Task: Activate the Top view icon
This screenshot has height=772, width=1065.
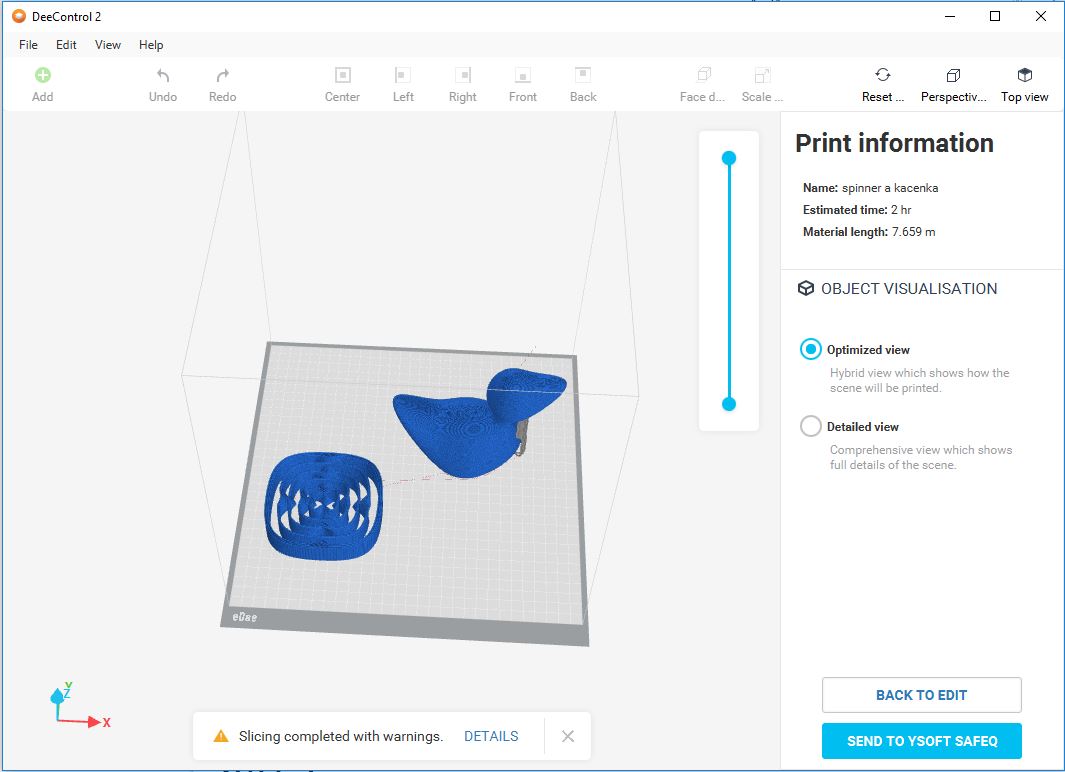Action: pyautogui.click(x=1024, y=75)
